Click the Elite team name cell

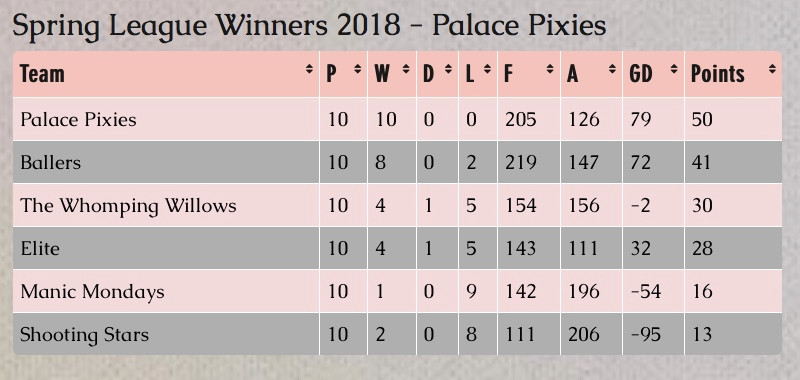tap(166, 248)
